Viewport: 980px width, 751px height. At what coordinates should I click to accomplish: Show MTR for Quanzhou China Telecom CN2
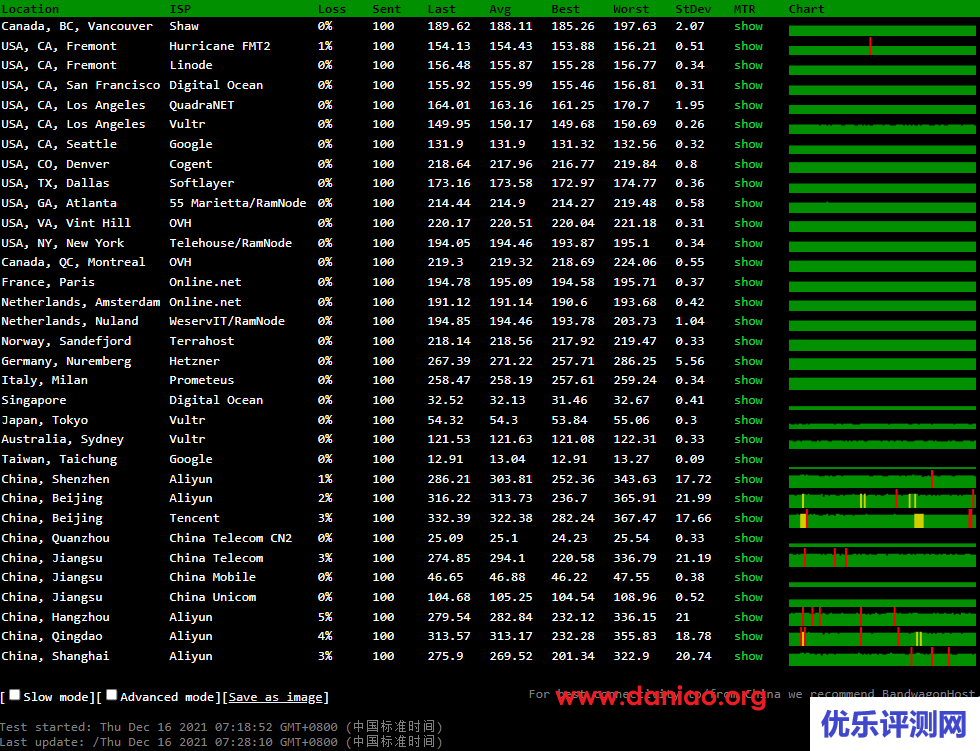pyautogui.click(x=748, y=538)
